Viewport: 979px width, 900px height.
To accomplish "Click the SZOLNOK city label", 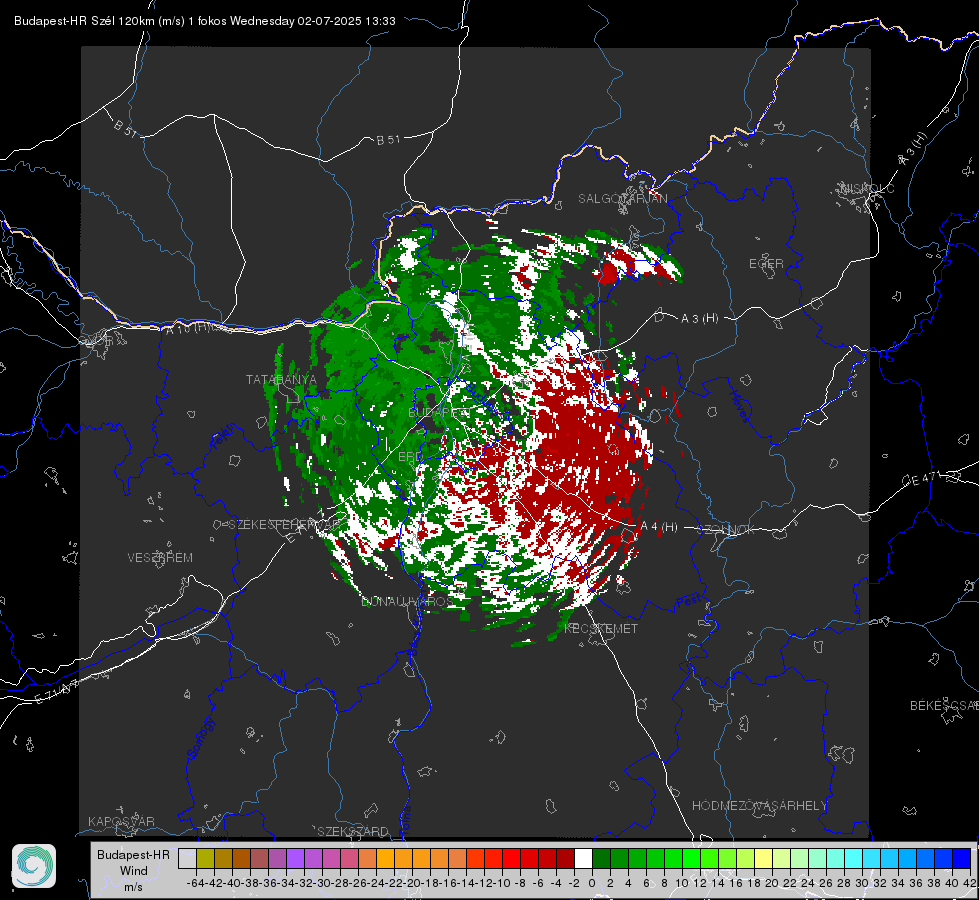I will point(726,530).
